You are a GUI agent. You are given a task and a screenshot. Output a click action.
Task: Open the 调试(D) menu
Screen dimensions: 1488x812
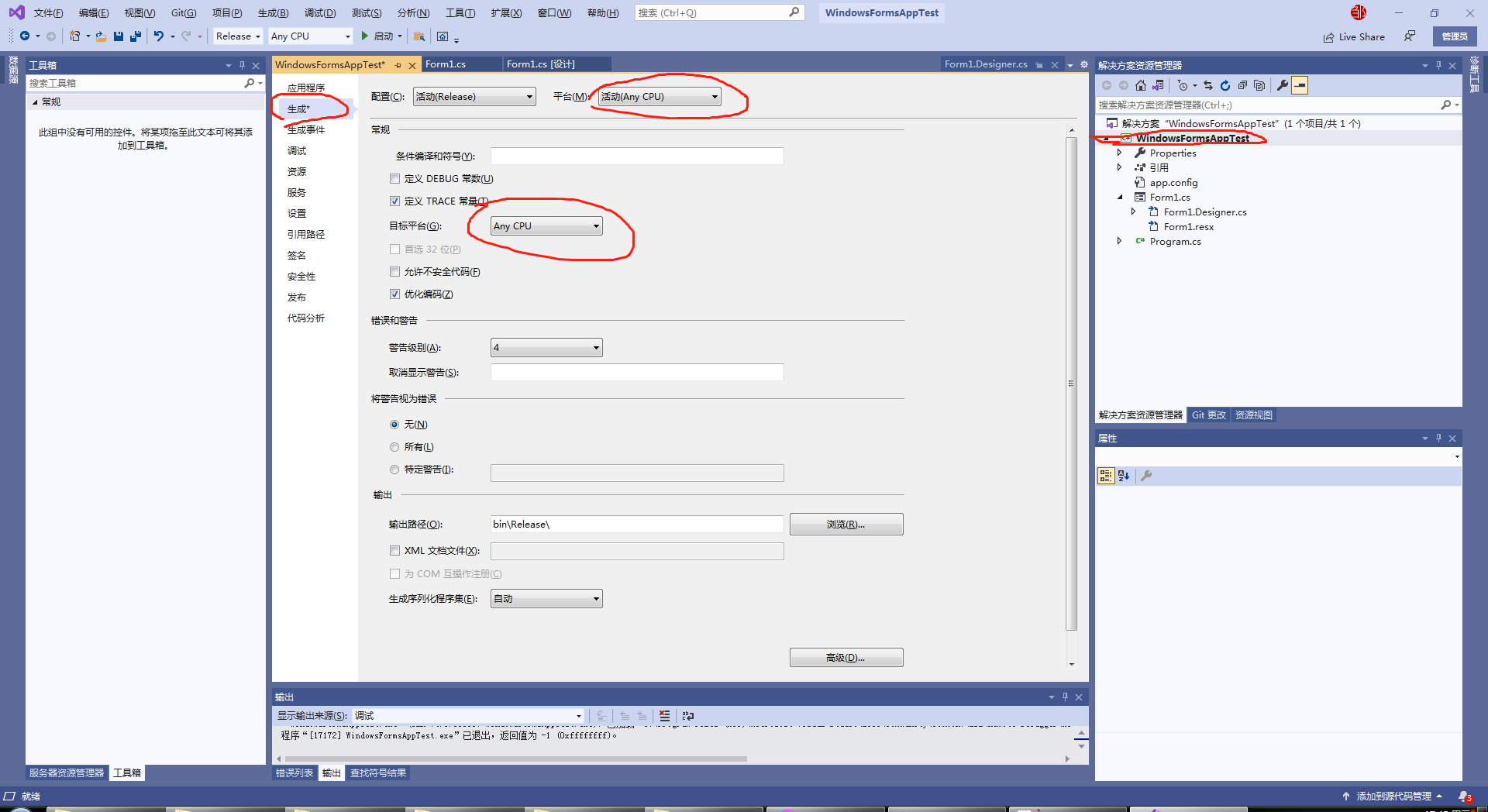tap(320, 13)
